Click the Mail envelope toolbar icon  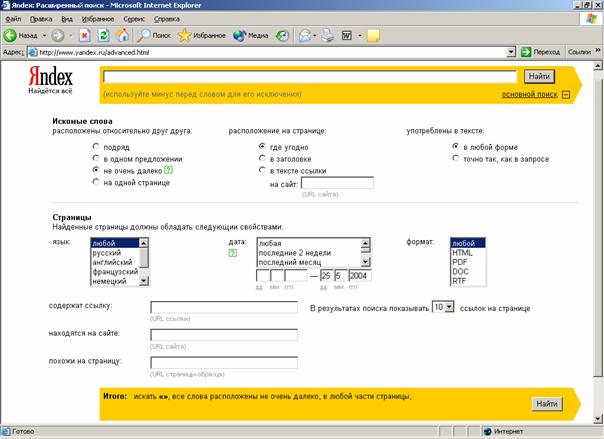tap(305, 35)
